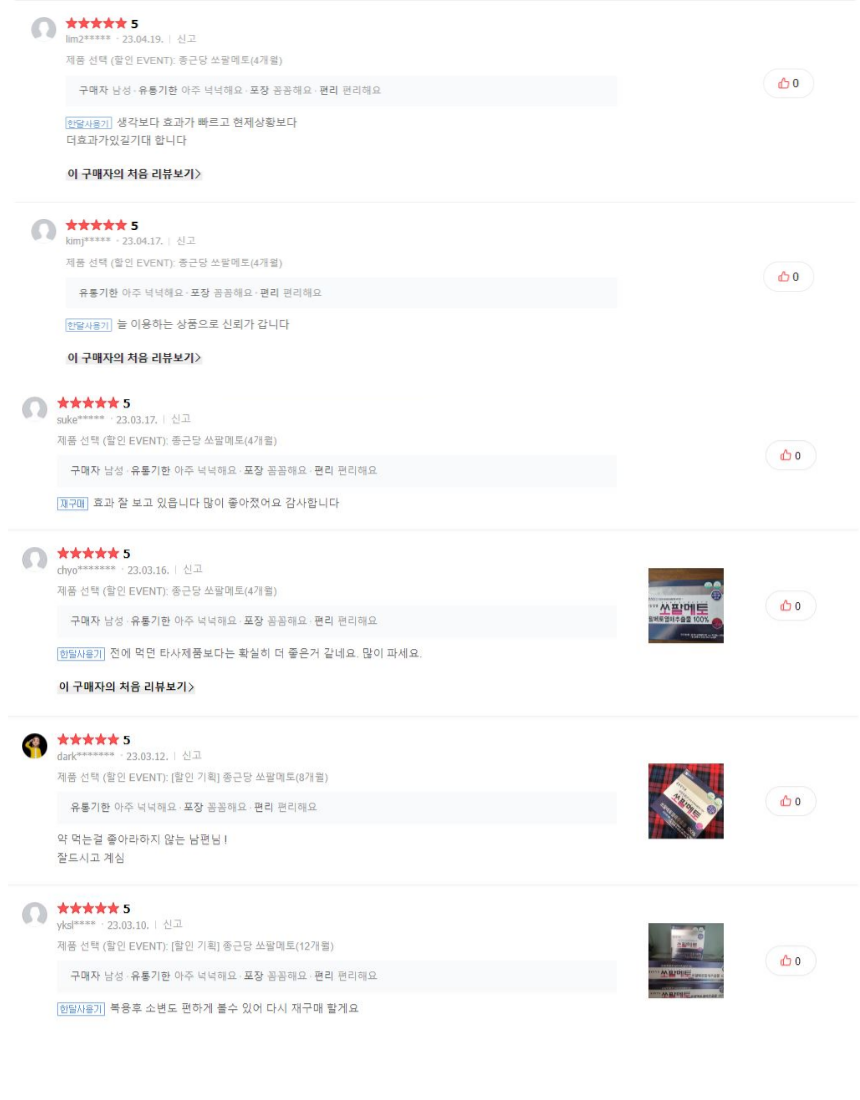Expand first review link for lim2*****
Screen dimensions: 860x1100
134,174
